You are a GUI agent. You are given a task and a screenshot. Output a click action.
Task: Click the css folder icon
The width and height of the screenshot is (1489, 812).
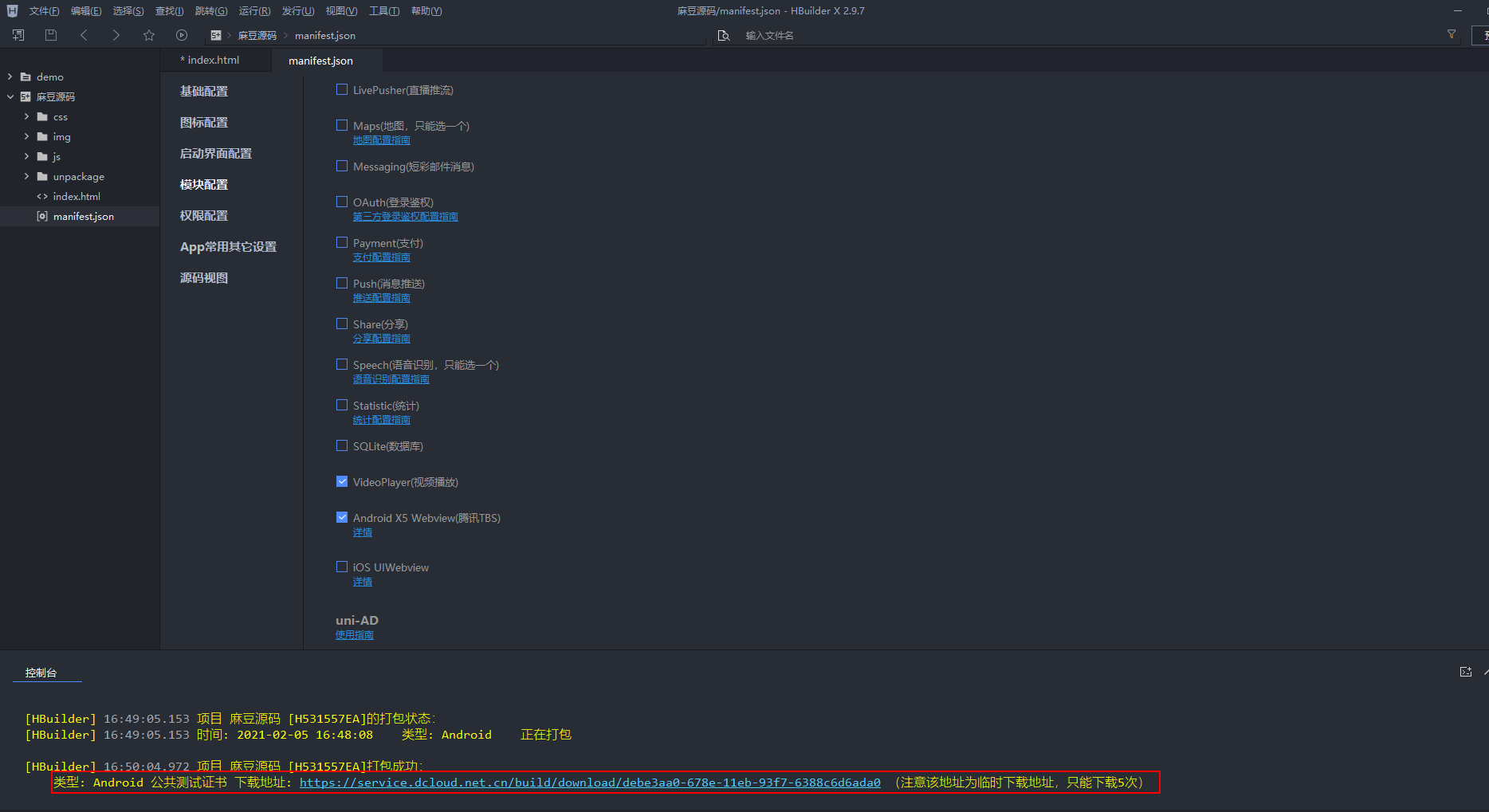[42, 116]
